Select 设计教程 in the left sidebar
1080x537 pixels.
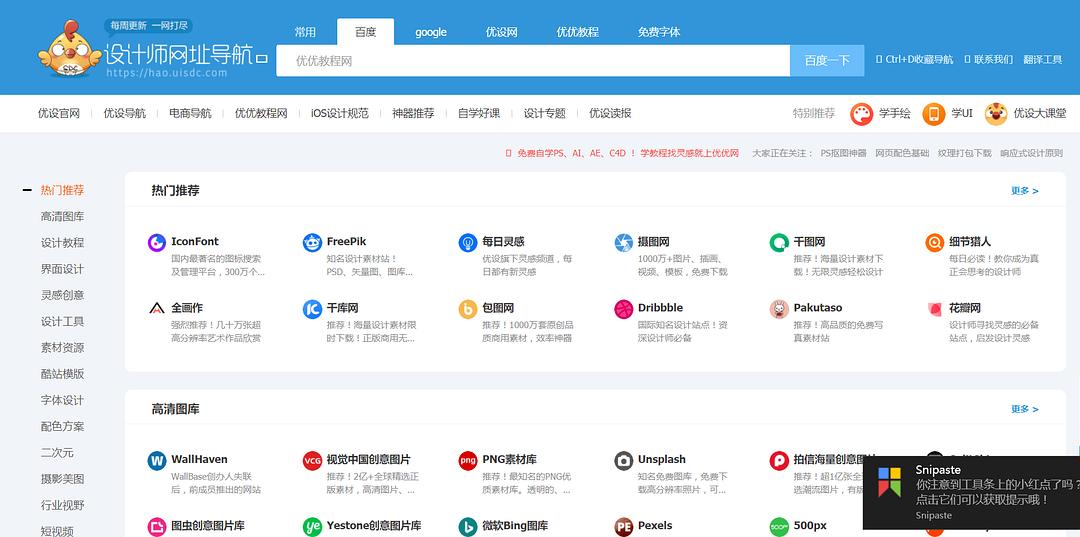click(63, 243)
